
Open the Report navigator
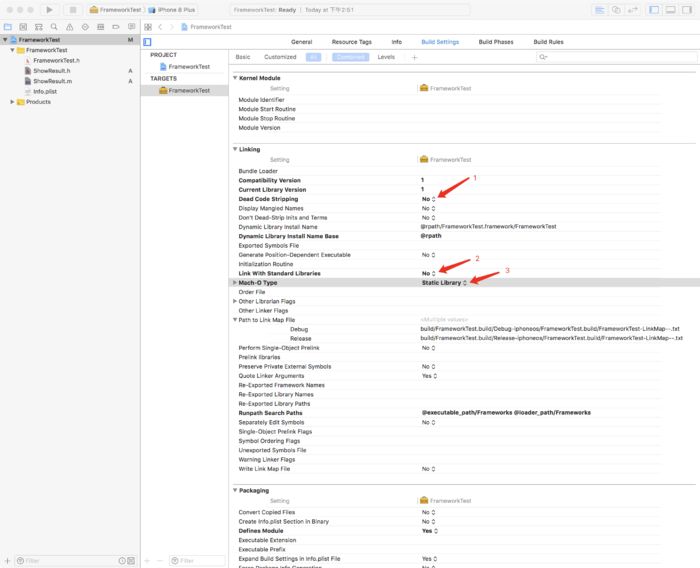pyautogui.click(x=131, y=27)
